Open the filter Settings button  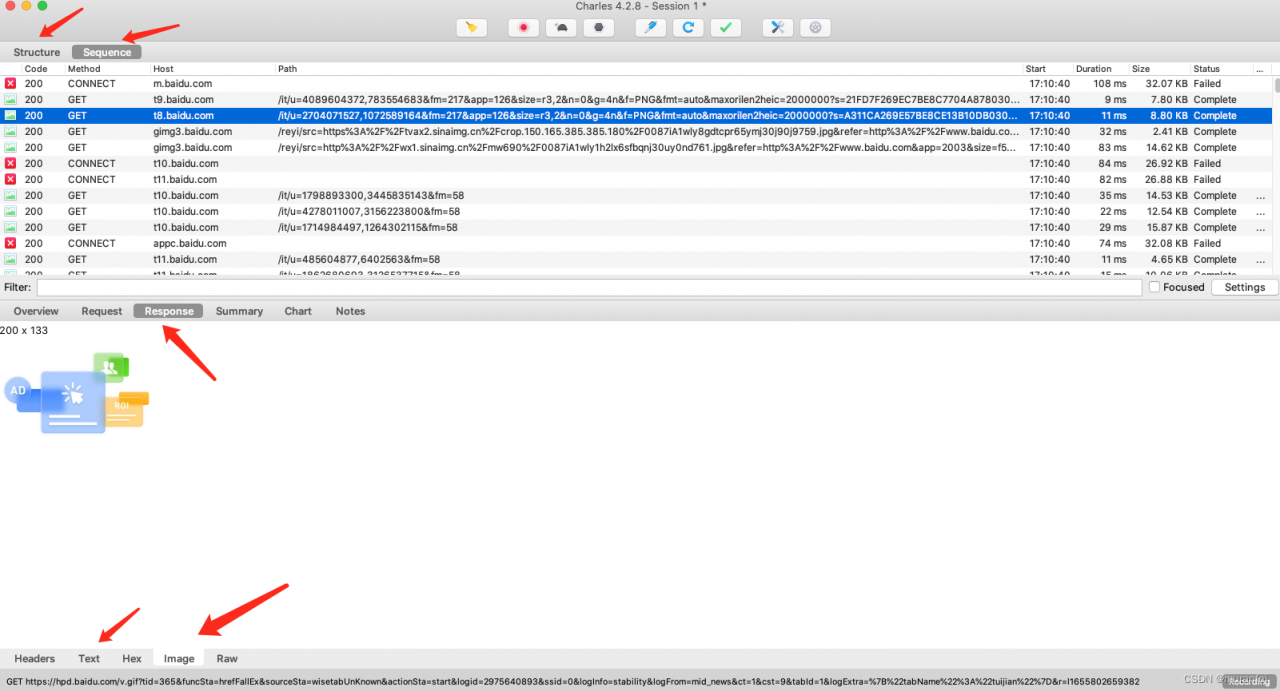[x=1245, y=287]
